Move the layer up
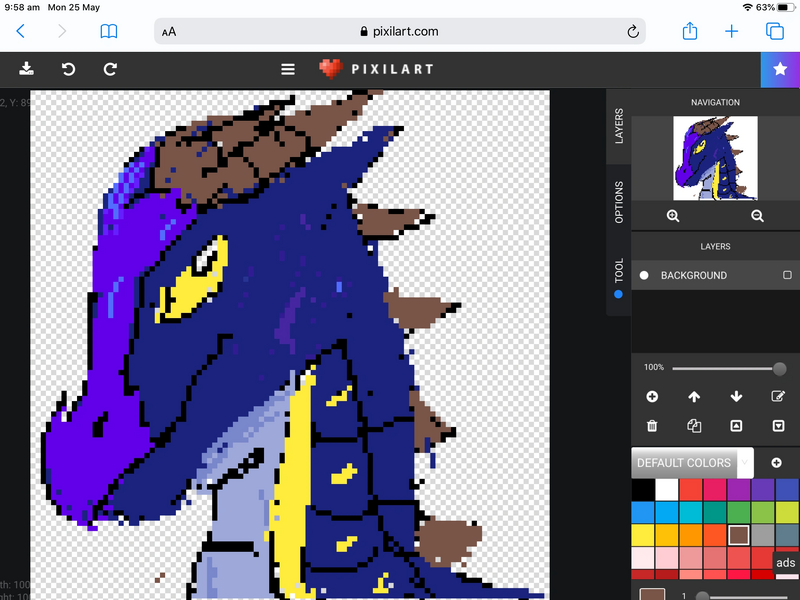The height and width of the screenshot is (600, 800). pos(694,397)
